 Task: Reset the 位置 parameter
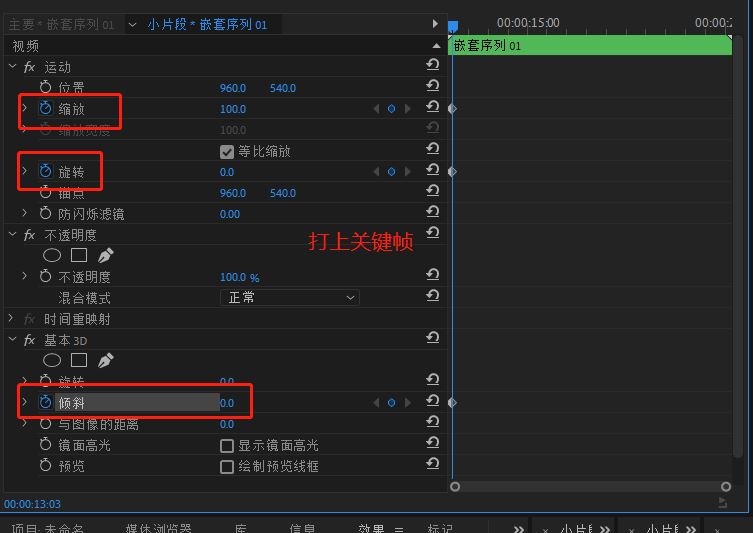[x=433, y=86]
